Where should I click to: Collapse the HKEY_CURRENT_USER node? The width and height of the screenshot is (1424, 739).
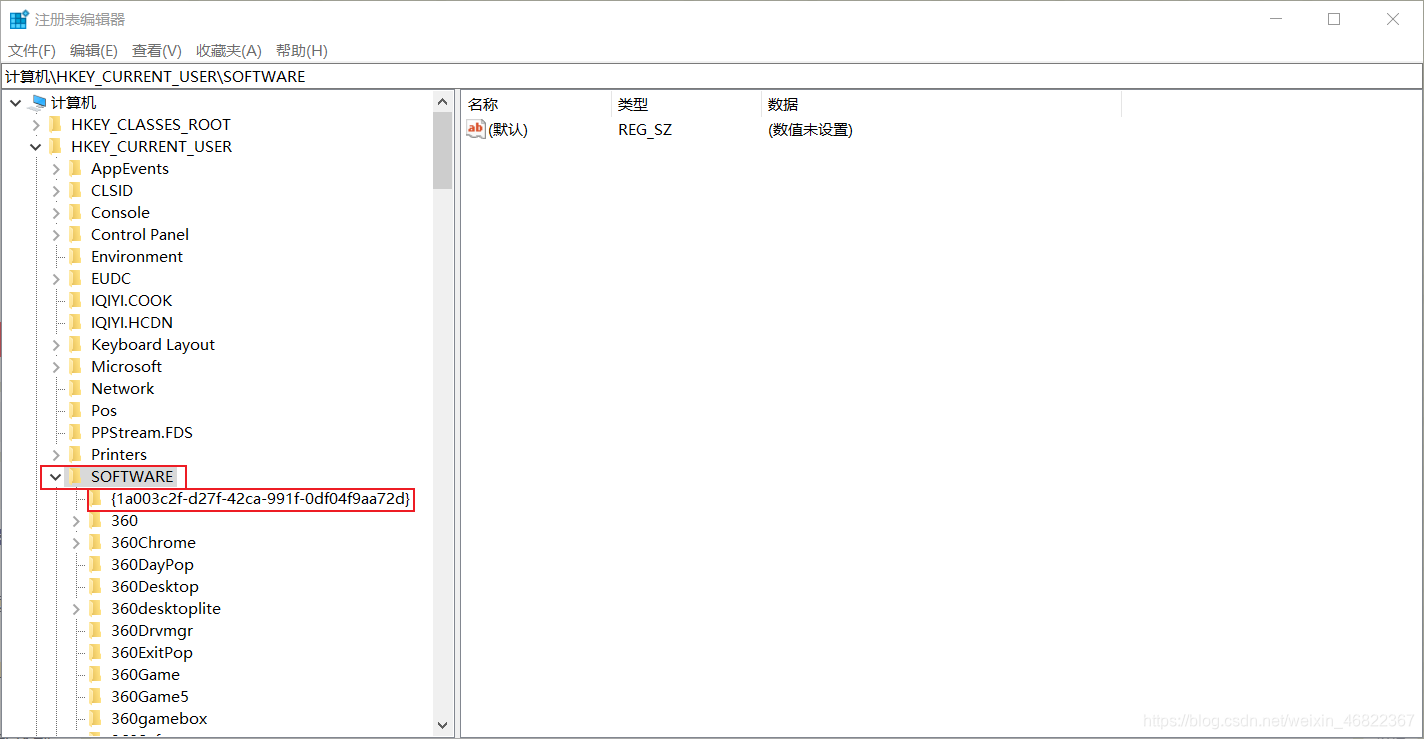point(35,145)
